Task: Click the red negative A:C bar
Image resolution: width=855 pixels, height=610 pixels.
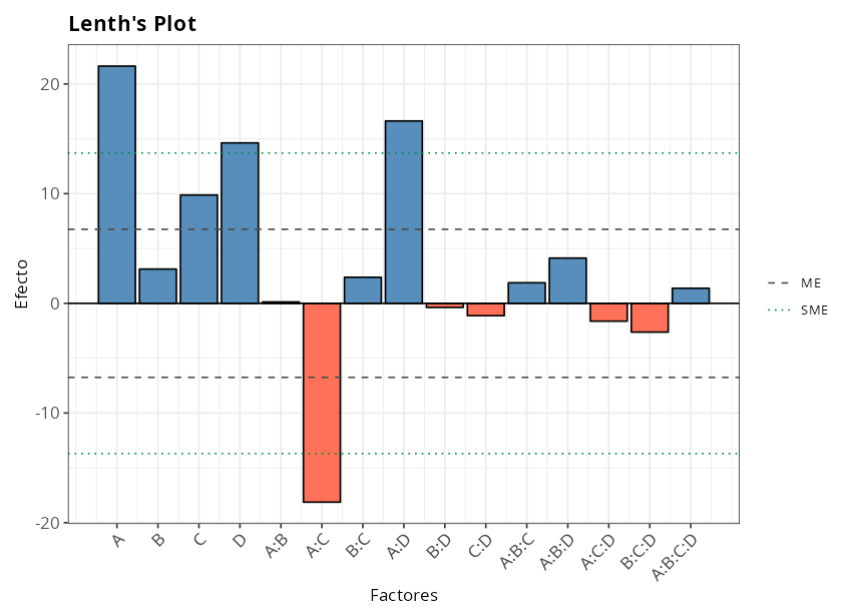Action: pyautogui.click(x=322, y=402)
